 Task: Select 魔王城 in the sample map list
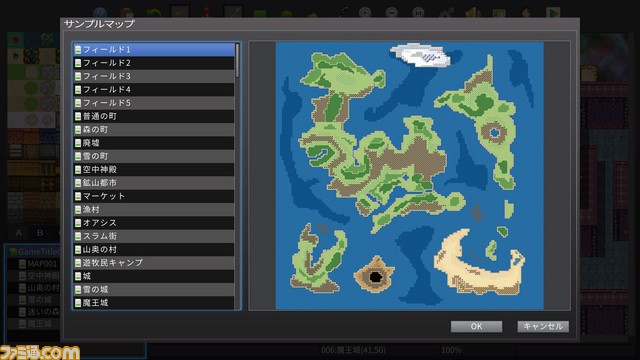coord(154,302)
